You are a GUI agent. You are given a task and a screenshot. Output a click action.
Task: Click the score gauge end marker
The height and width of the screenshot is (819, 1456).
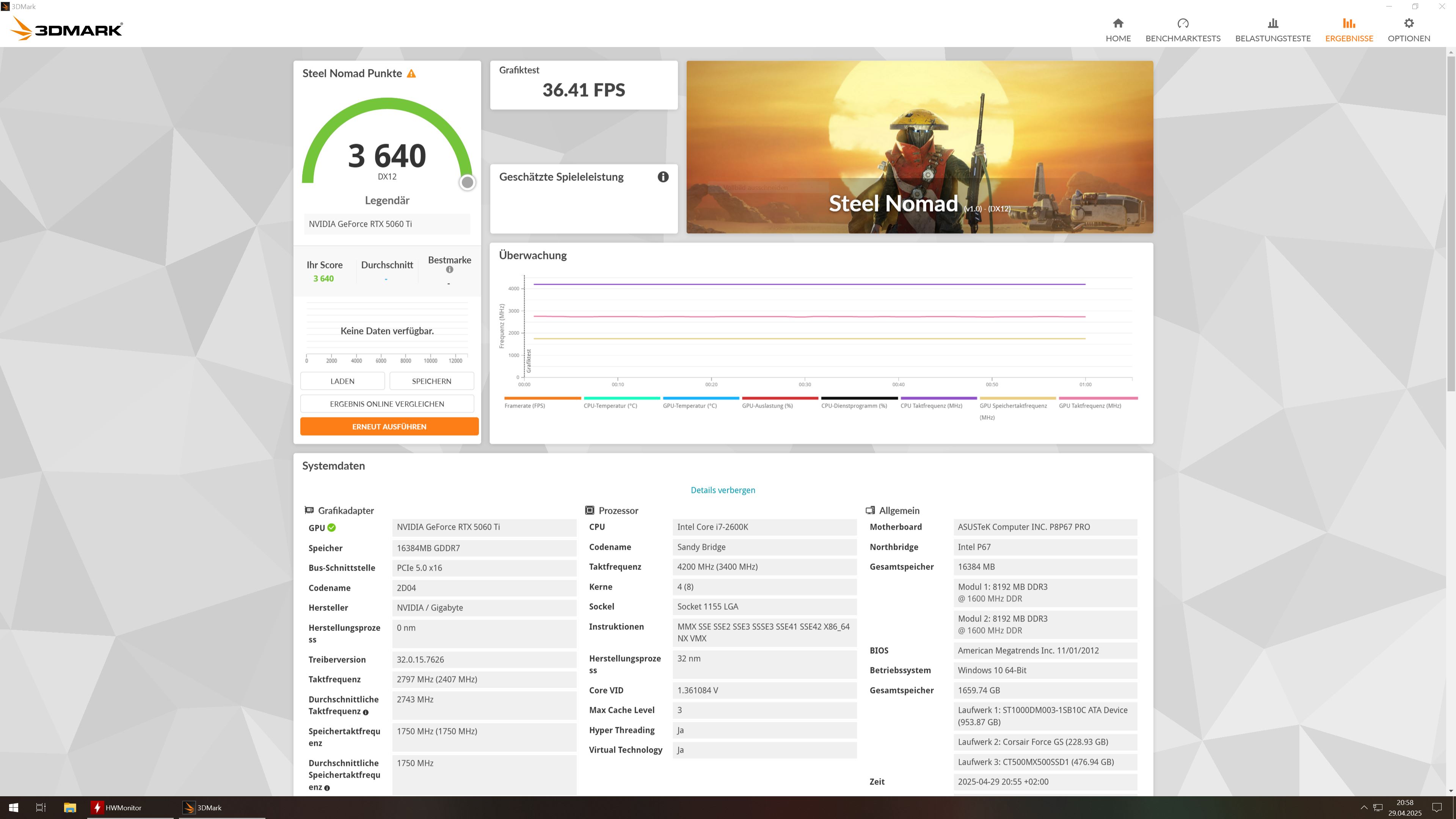point(467,182)
